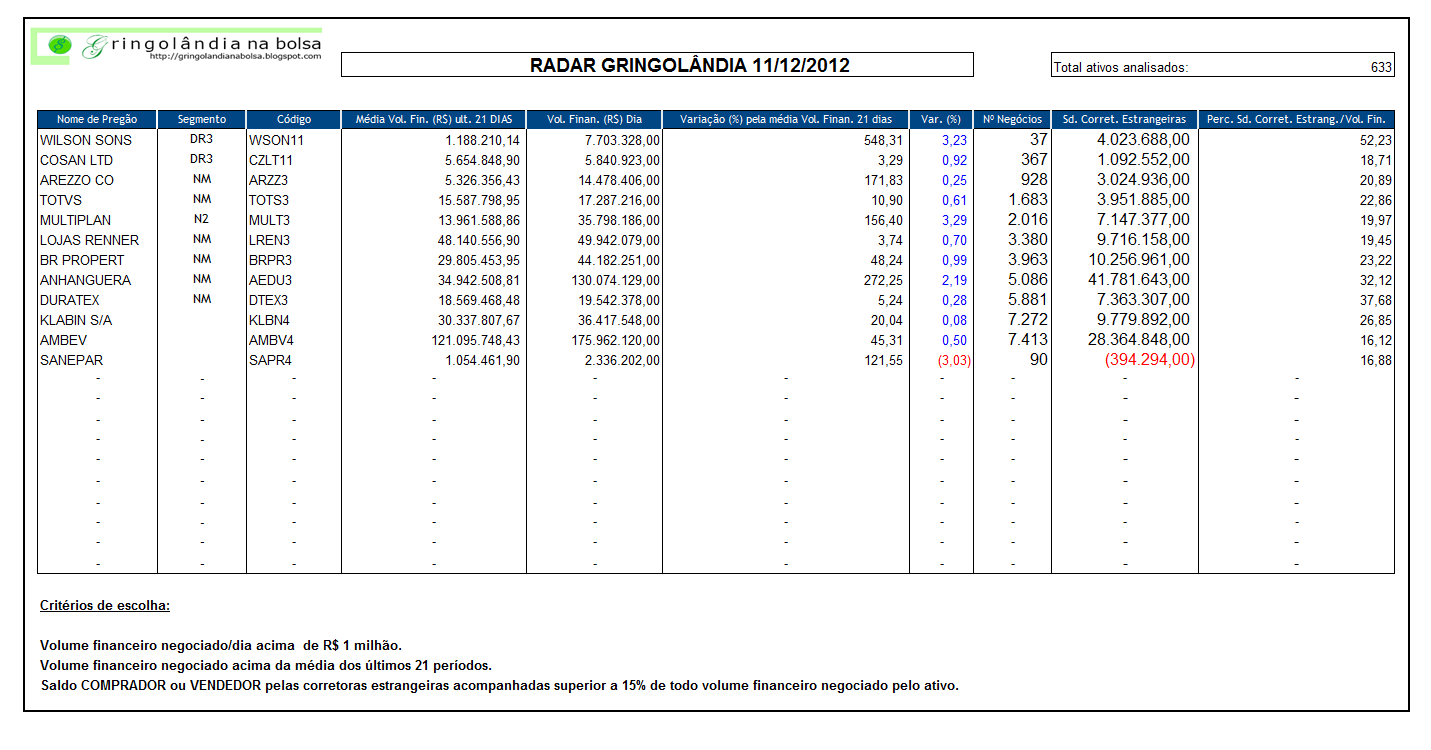Select the percentage value 52,23
1431x750 pixels.
(x=1377, y=140)
